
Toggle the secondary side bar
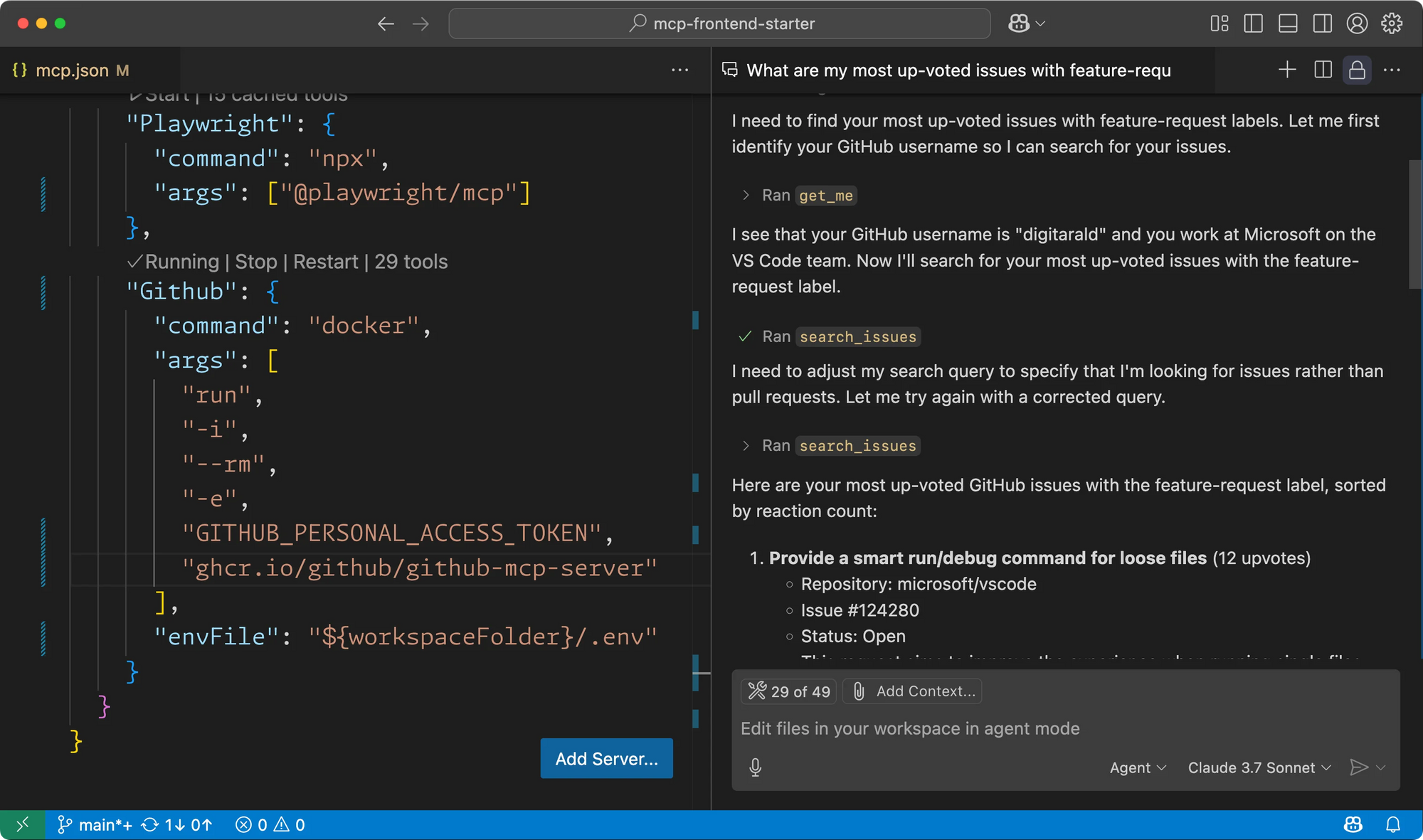tap(1323, 23)
